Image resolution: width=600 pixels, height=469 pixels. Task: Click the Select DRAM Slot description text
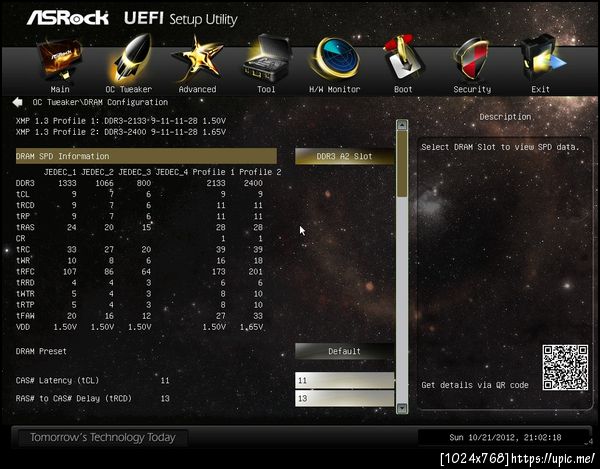pyautogui.click(x=501, y=147)
